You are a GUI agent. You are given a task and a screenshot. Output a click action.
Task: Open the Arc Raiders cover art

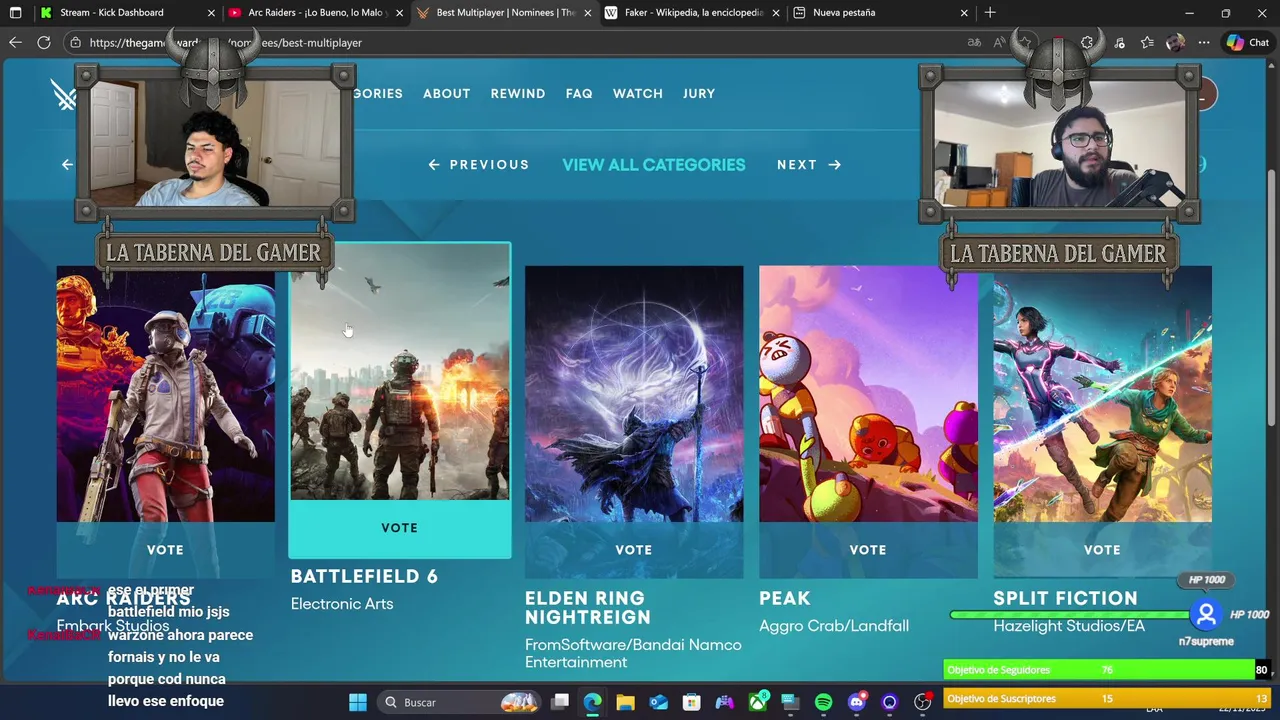165,394
